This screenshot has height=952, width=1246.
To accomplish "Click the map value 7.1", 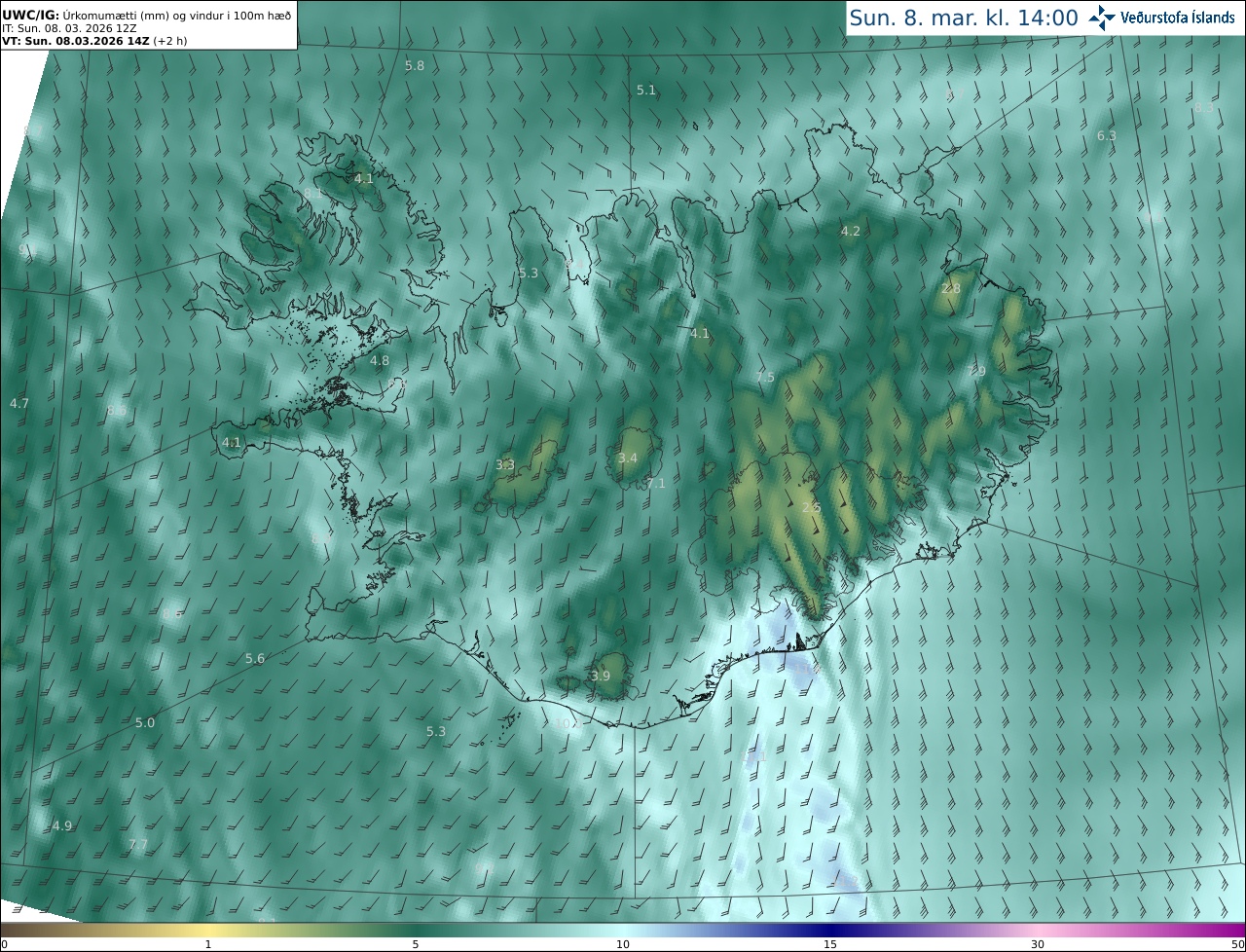I will (656, 483).
